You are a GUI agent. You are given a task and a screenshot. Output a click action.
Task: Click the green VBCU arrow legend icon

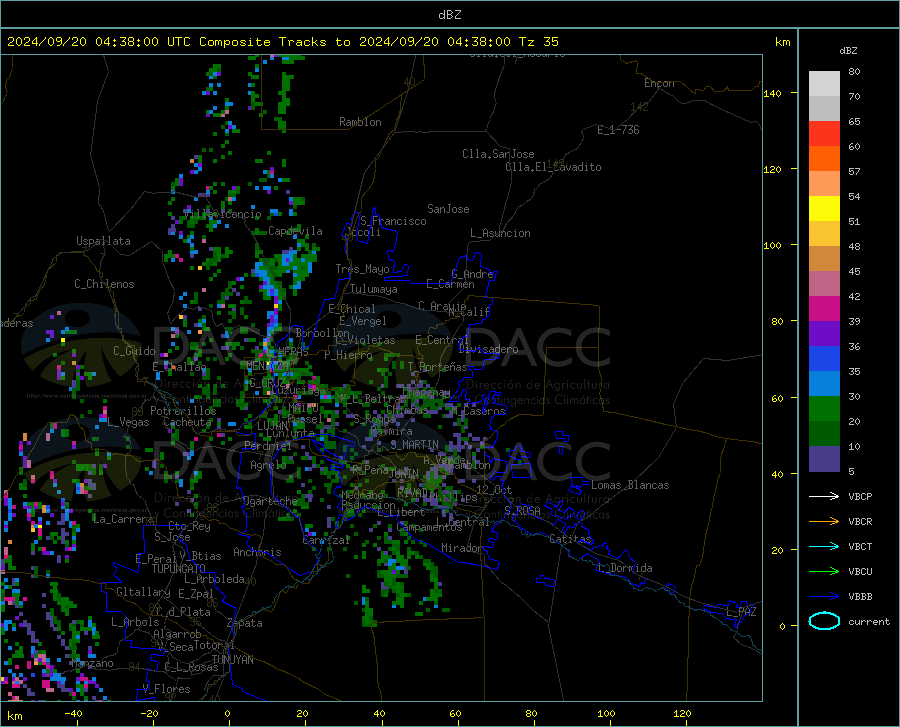coord(824,571)
